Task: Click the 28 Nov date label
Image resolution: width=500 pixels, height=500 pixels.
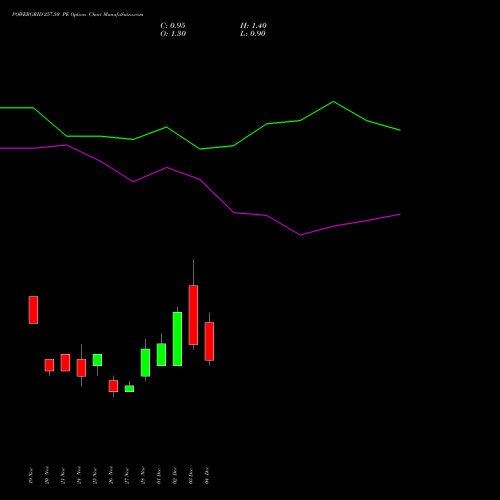Action: coord(143,475)
